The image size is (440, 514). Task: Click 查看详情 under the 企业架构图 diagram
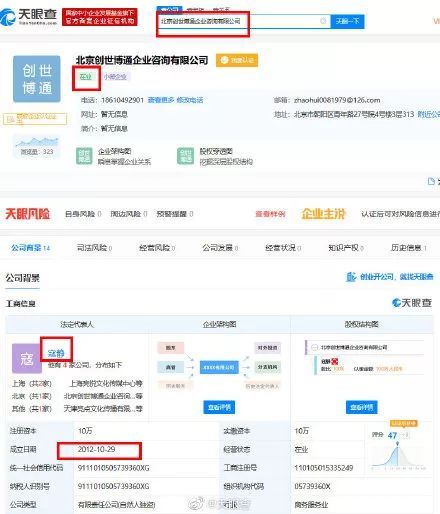(219, 407)
